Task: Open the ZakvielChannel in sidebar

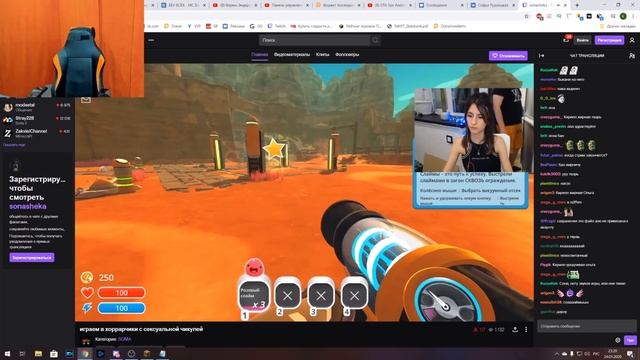Action: coord(37,133)
